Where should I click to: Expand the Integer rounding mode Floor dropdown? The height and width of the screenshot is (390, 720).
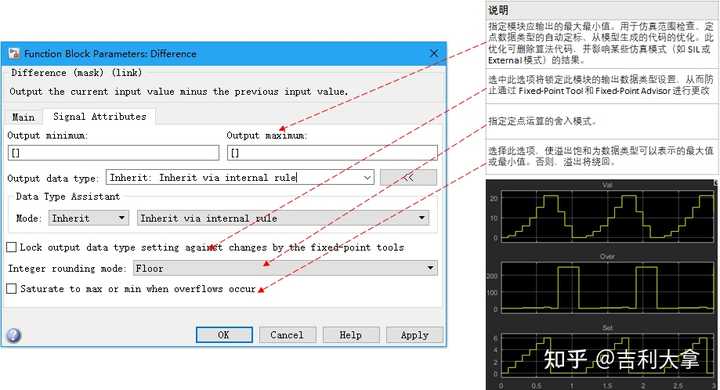285,268
